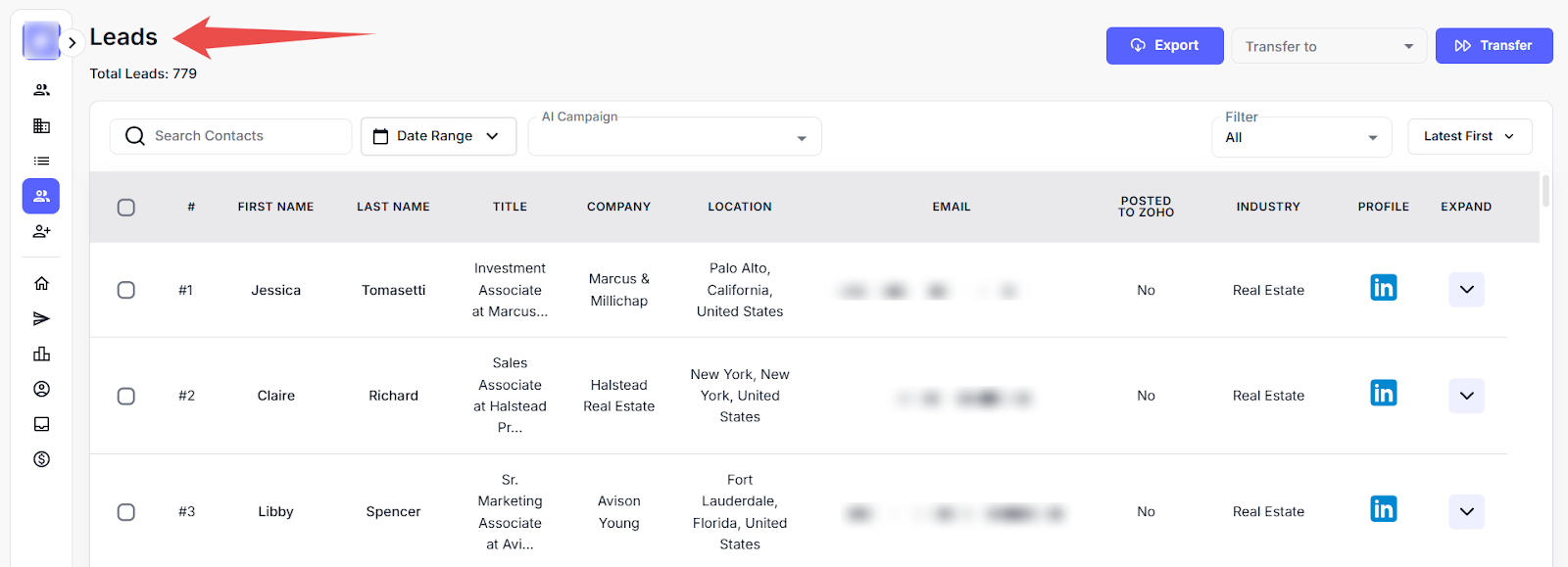
Task: Open the home icon in sidebar
Action: [41, 284]
